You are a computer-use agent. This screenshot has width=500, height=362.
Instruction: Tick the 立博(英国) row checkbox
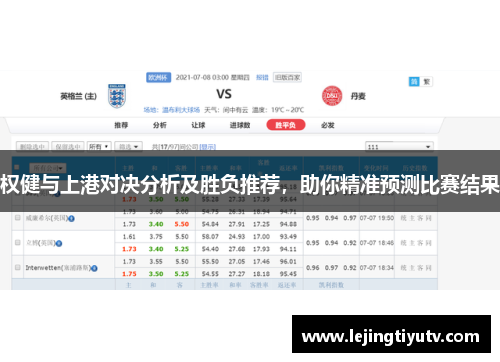coord(18,242)
